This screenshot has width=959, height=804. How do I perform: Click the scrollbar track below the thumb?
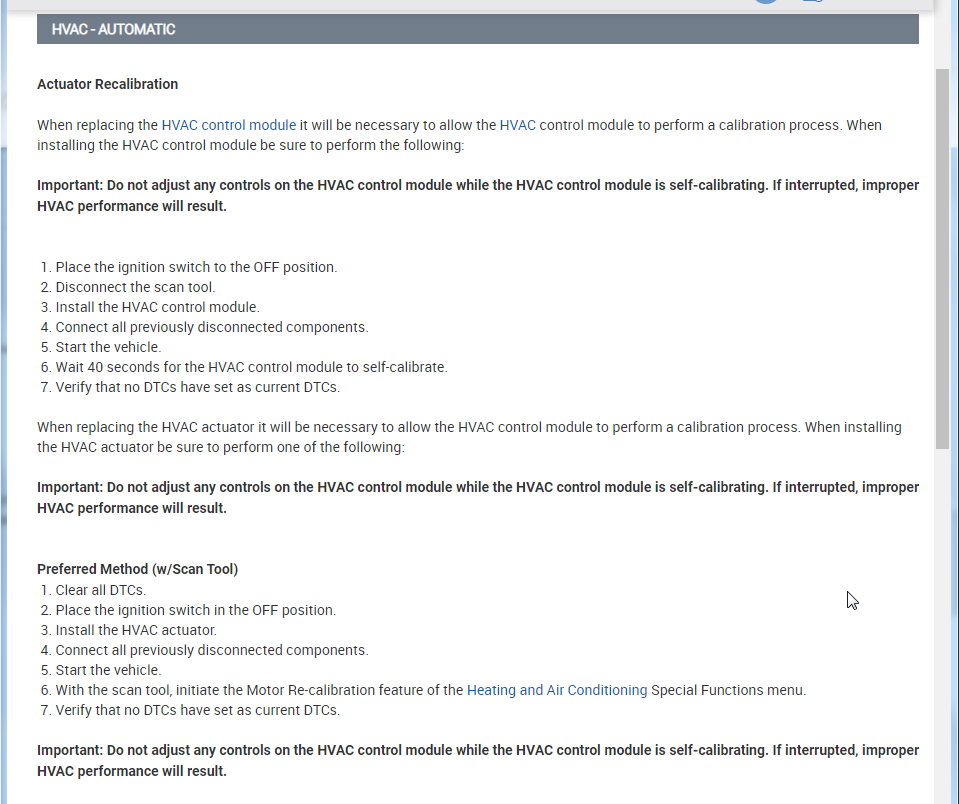(x=943, y=620)
